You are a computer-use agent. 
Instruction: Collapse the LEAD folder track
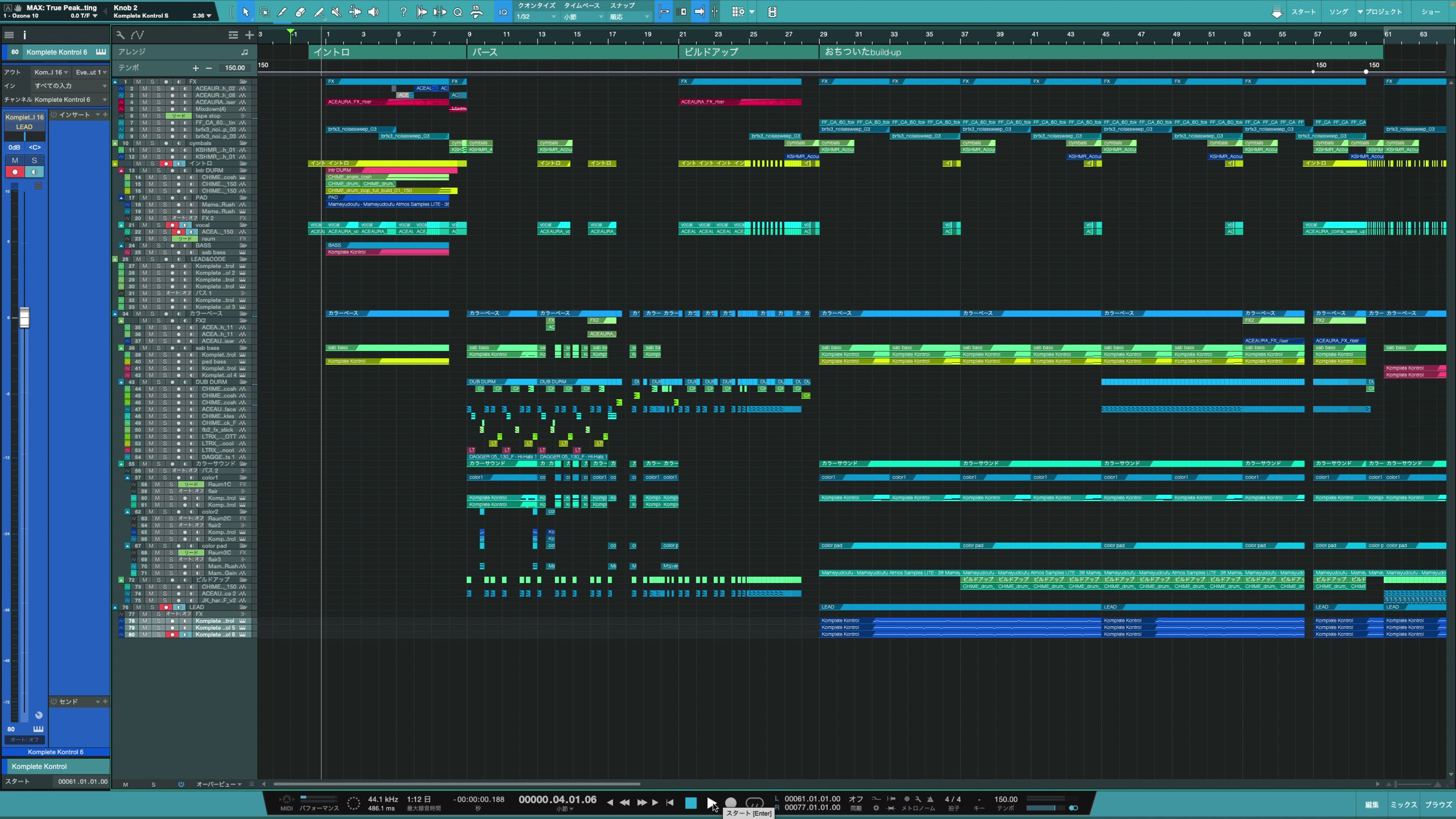coord(115,607)
